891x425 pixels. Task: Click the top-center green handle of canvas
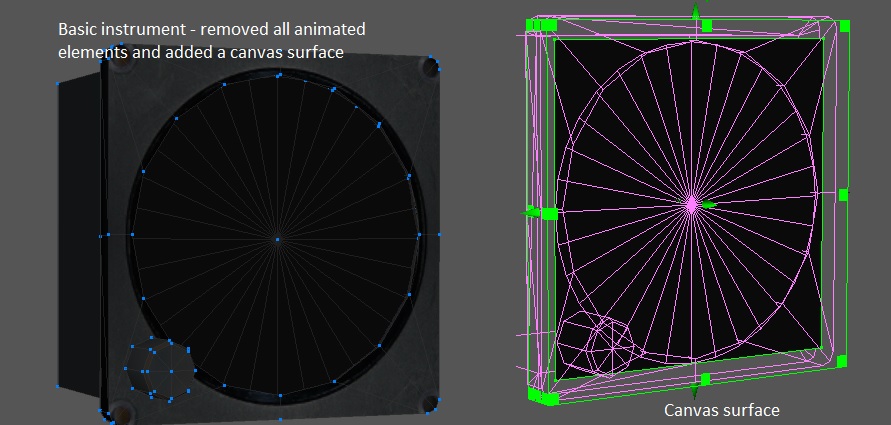tap(706, 24)
